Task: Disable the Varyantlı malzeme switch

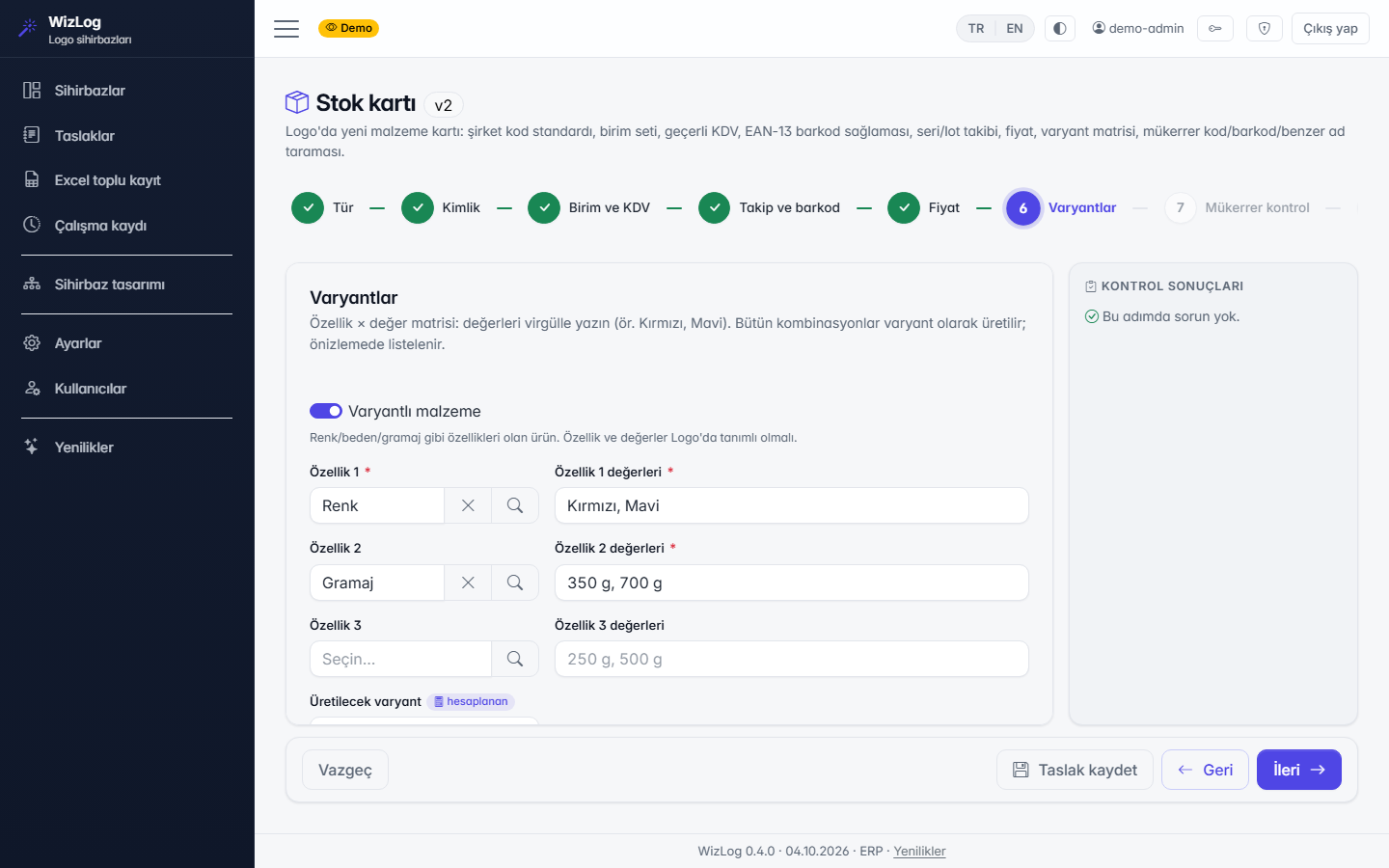Action: 326,411
